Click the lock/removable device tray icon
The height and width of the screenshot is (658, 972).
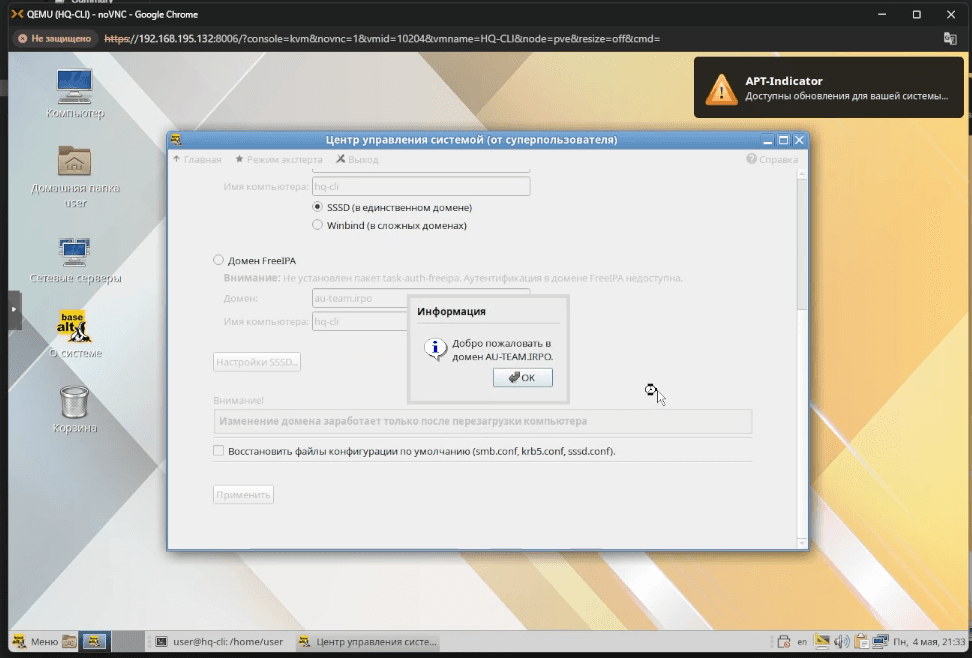[x=784, y=641]
